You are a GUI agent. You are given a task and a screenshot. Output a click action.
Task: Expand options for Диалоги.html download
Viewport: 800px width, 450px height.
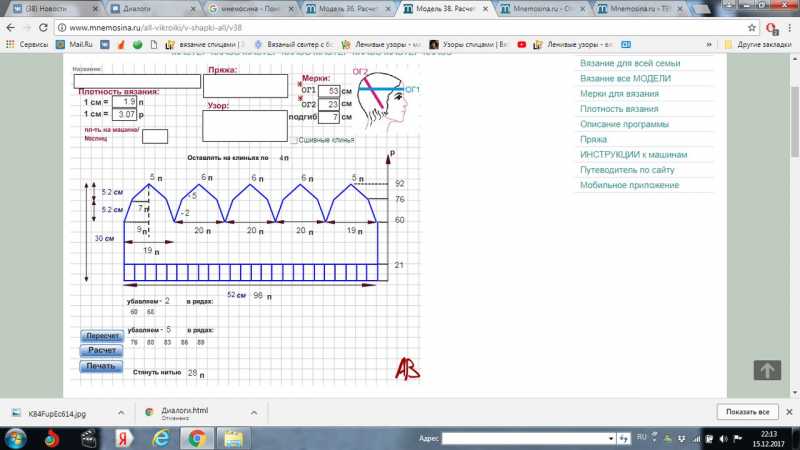(249, 412)
